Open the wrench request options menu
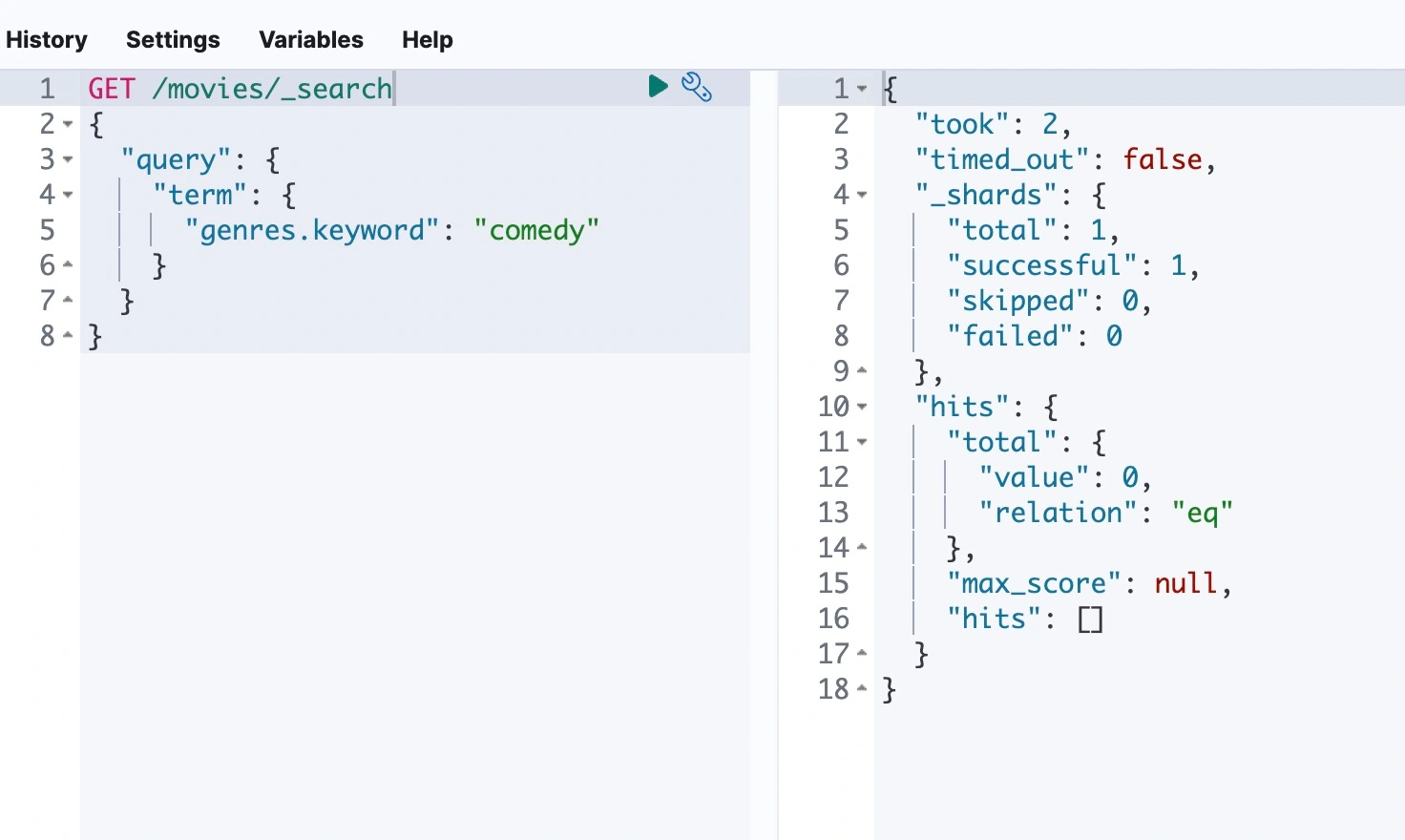Image resolution: width=1405 pixels, height=840 pixels. [697, 87]
